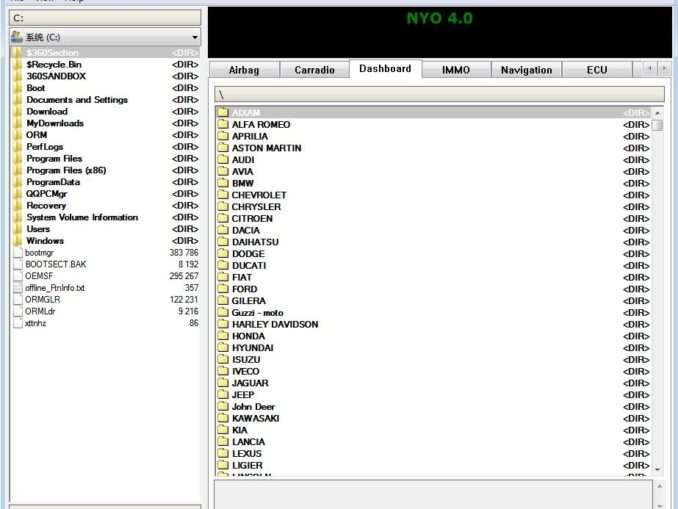Viewport: 678px width, 509px height.
Task: Select the System Volume Information directory
Action: pyautogui.click(x=105, y=217)
